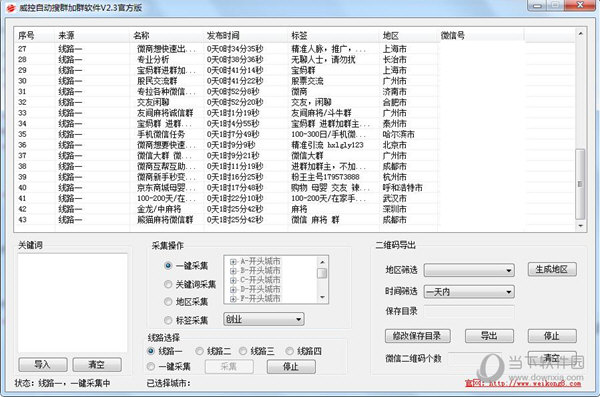Click the 无聊人士，请勿扰 tag cell
This screenshot has height=397, width=600.
[x=323, y=60]
